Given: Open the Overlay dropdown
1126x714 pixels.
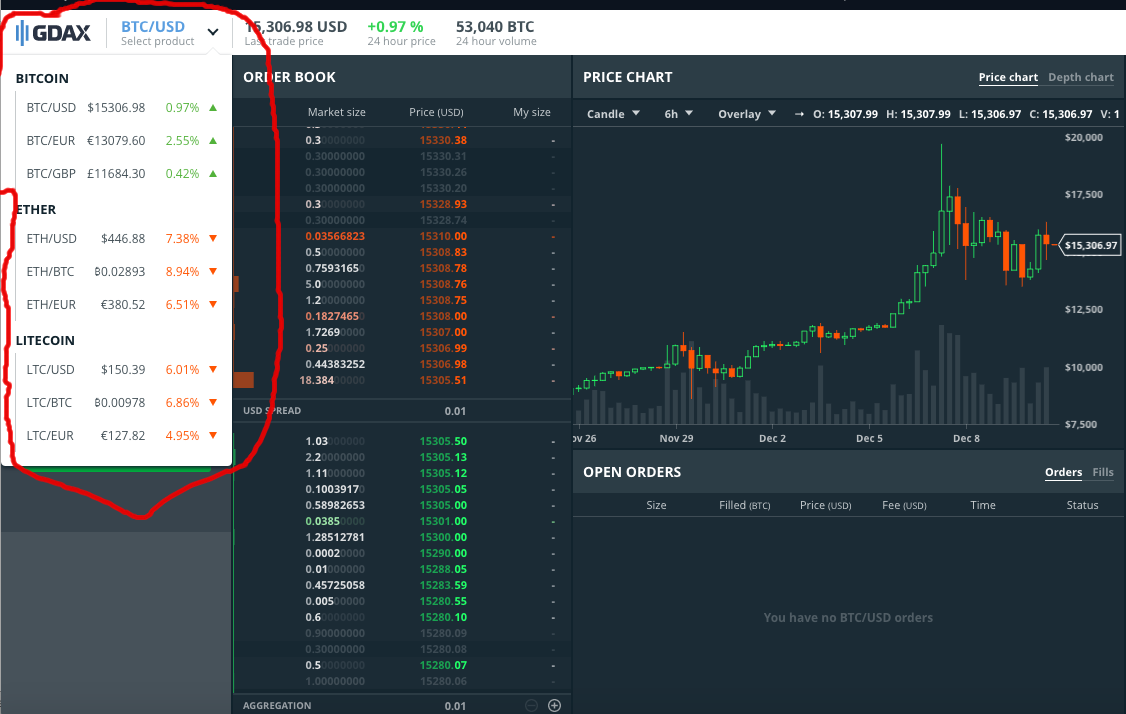Looking at the screenshot, I should (747, 114).
